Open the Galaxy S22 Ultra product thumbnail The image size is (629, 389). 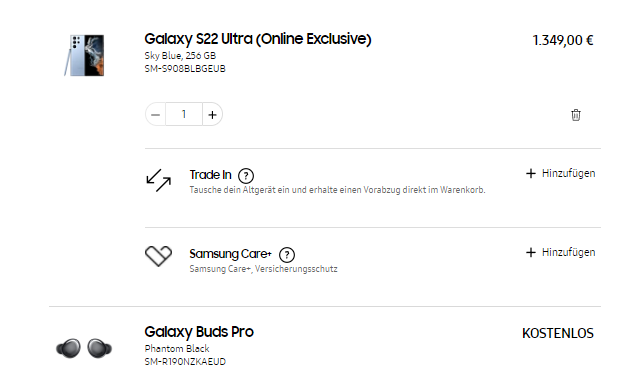pos(84,55)
